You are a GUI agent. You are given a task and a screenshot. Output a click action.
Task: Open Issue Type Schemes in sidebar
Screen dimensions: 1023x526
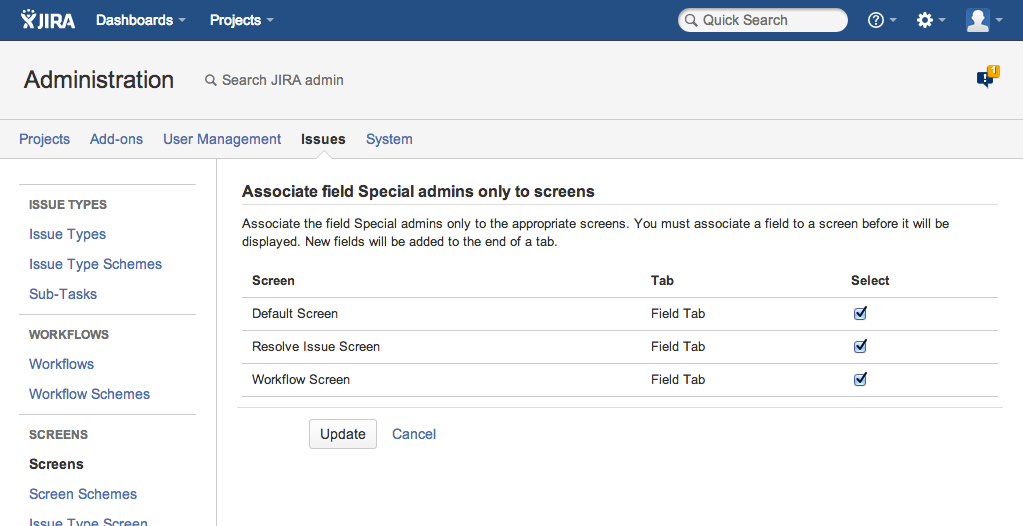pyautogui.click(x=95, y=264)
